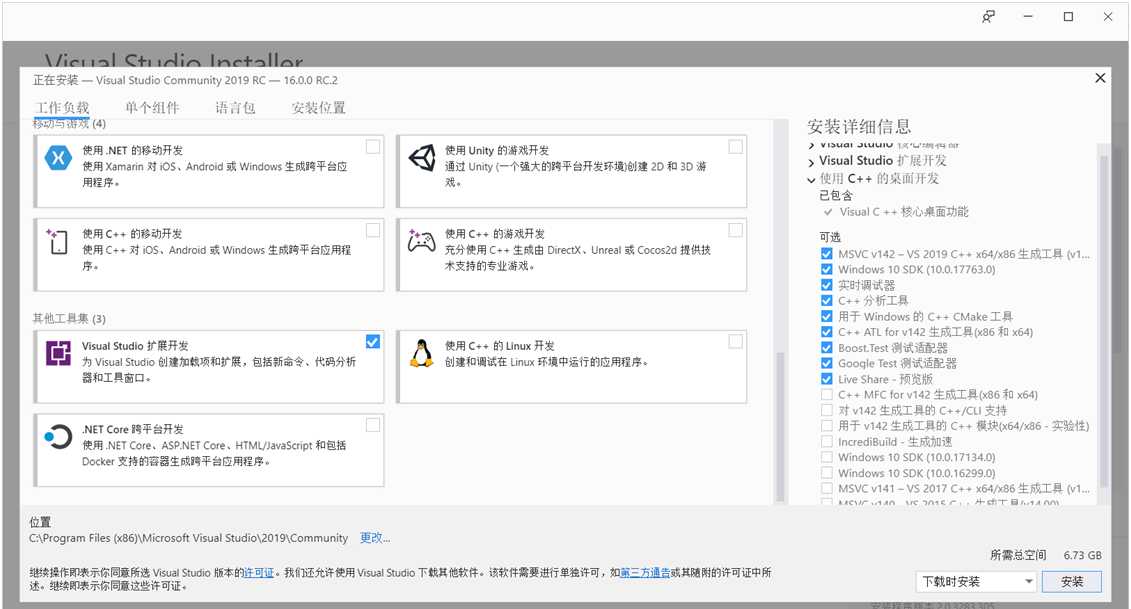
Task: Minimize the Visual Studio Installer window
Action: [1029, 17]
